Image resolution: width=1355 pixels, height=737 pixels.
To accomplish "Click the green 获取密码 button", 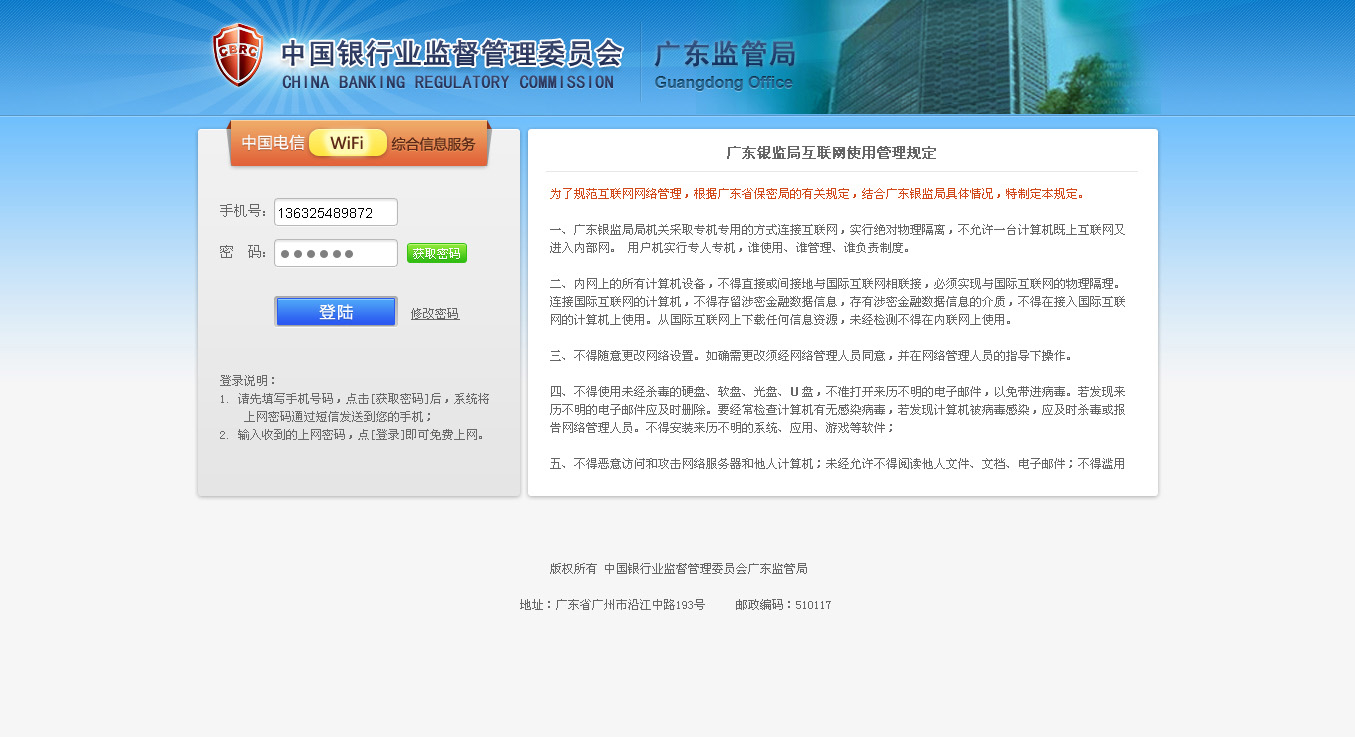I will tap(437, 253).
